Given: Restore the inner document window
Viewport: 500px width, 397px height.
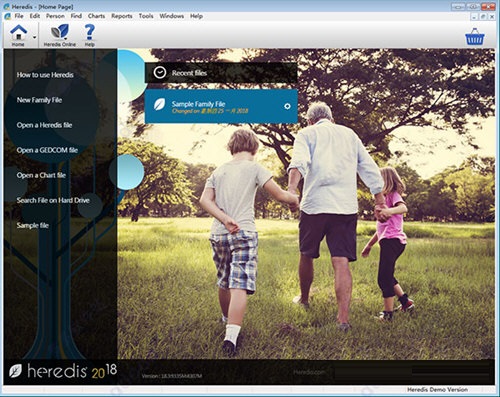Looking at the screenshot, I should click(484, 16).
